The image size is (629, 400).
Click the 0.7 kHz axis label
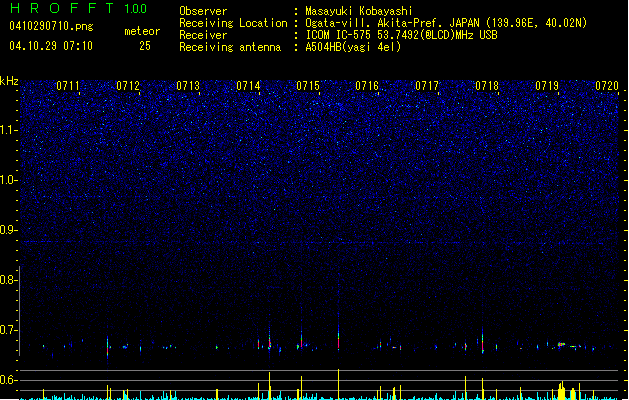pos(8,330)
